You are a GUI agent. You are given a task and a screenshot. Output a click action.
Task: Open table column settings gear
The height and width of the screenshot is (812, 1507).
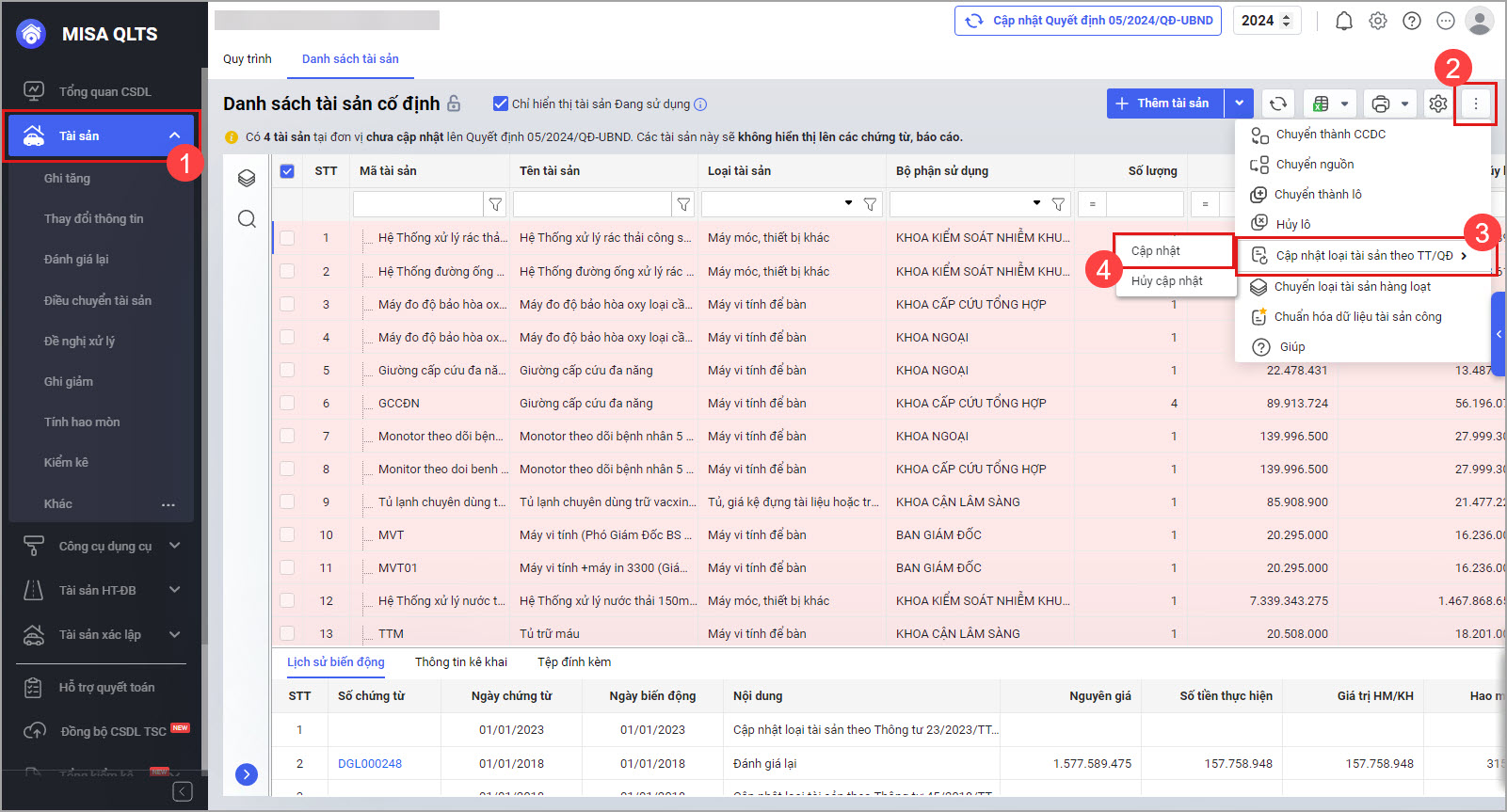coord(1437,103)
